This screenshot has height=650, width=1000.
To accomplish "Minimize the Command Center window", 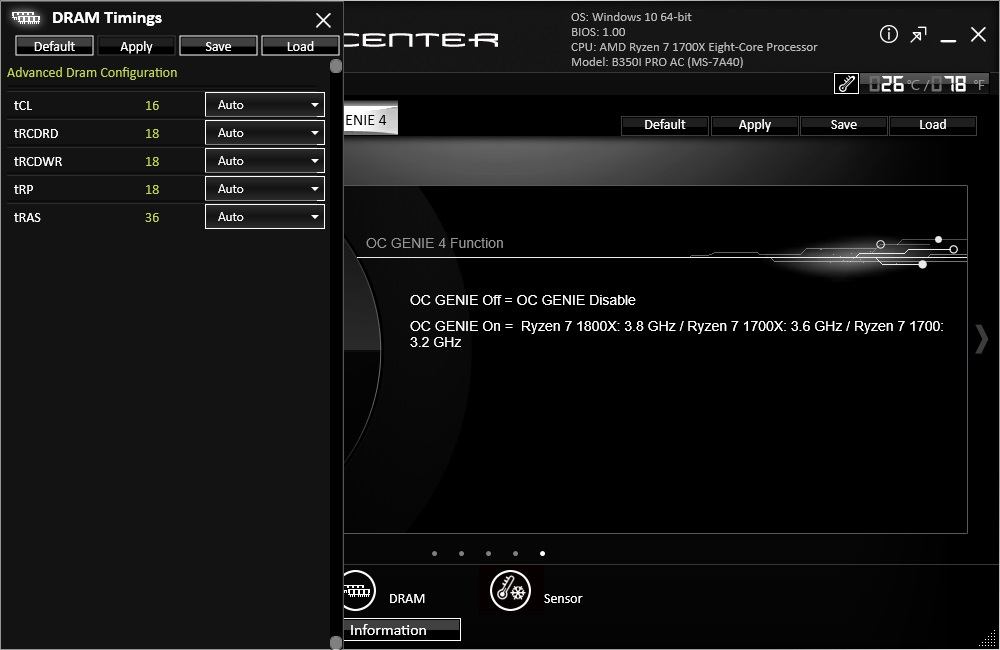I will coord(948,39).
